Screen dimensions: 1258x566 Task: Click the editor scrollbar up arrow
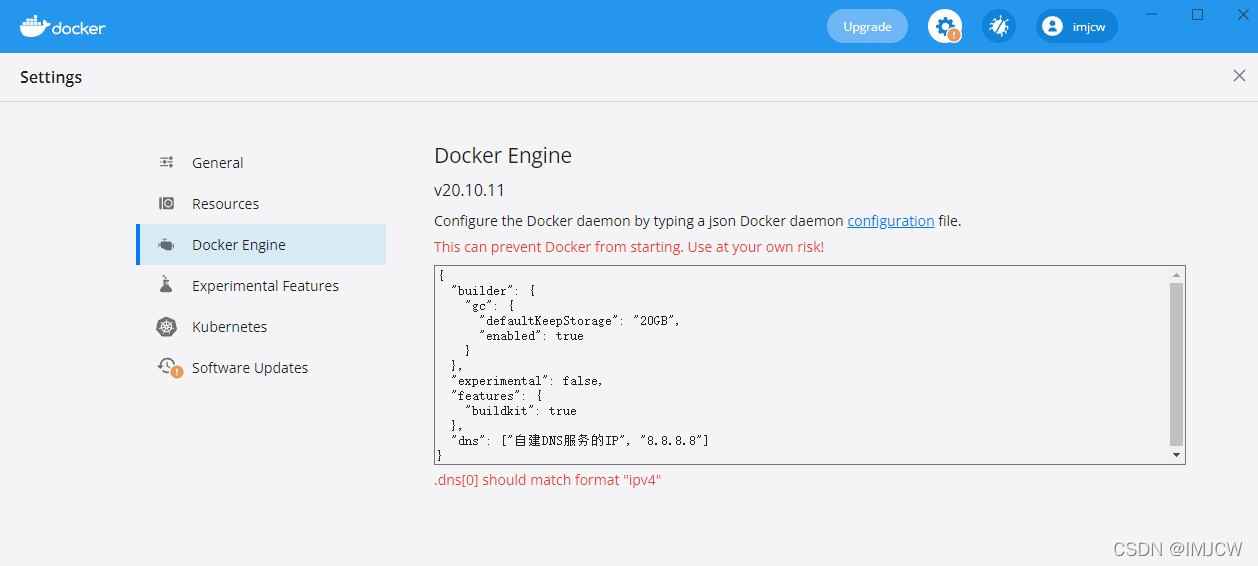tap(1177, 274)
